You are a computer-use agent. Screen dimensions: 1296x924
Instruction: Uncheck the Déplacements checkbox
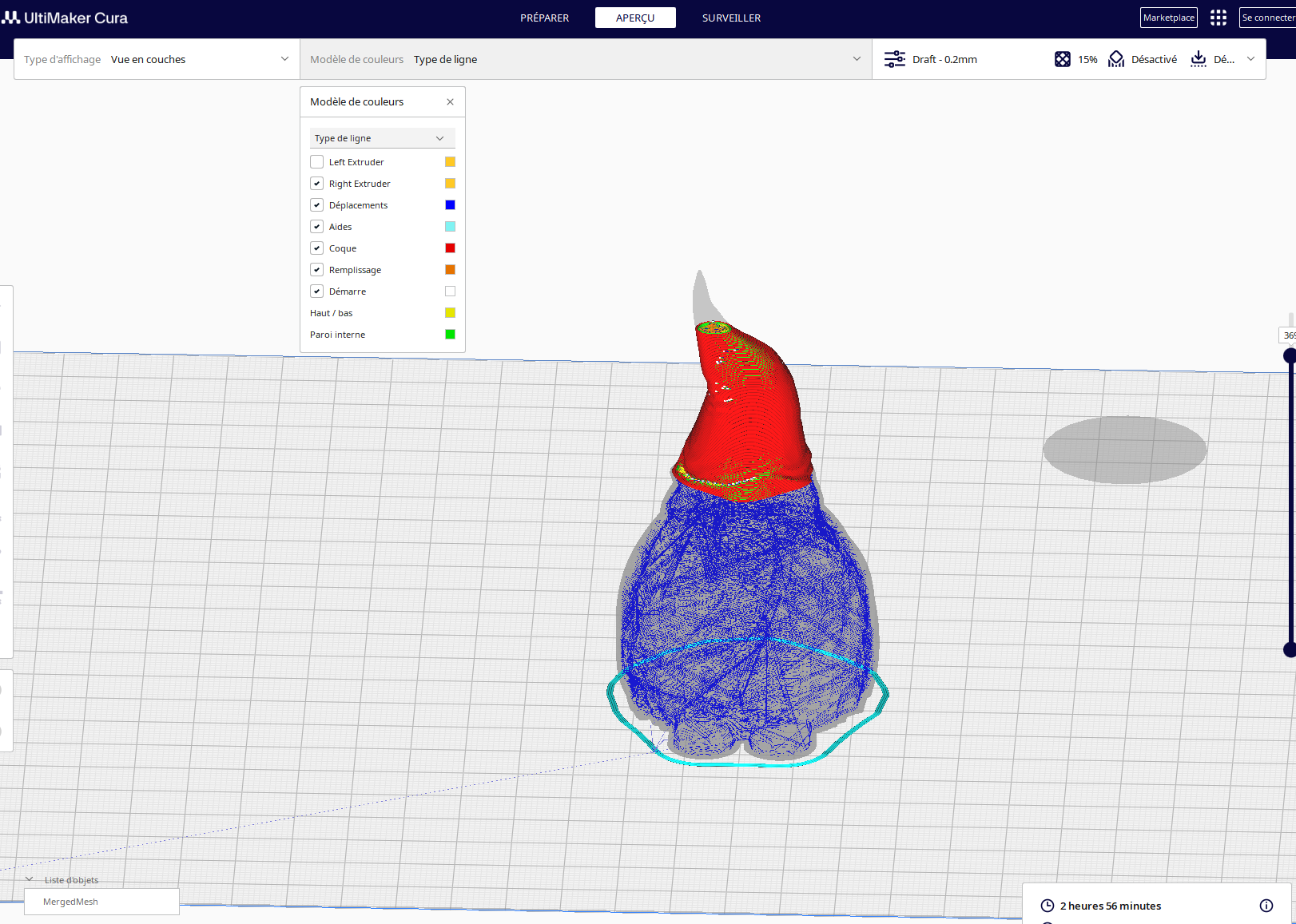317,205
